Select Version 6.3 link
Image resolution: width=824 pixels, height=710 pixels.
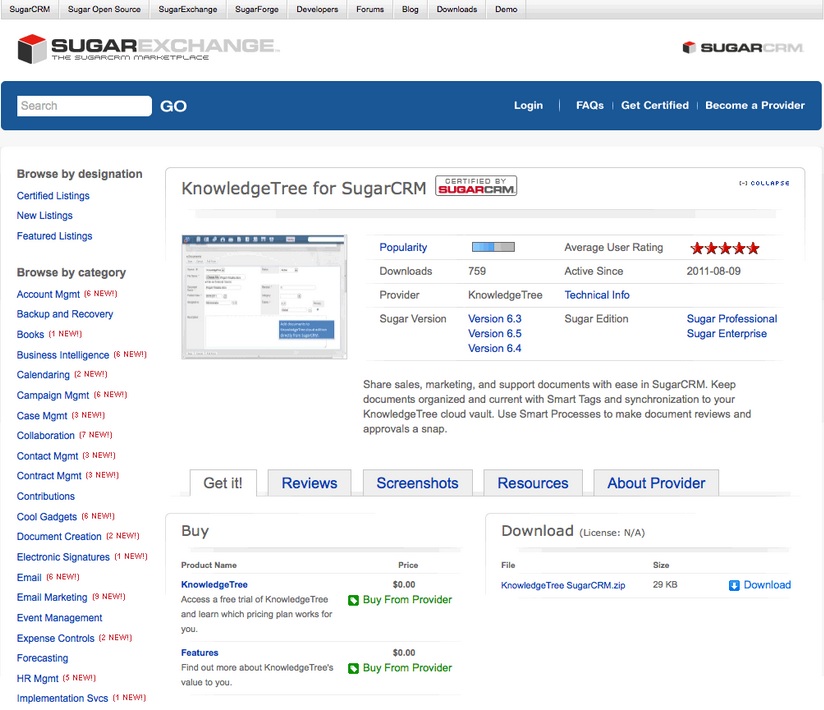click(495, 318)
